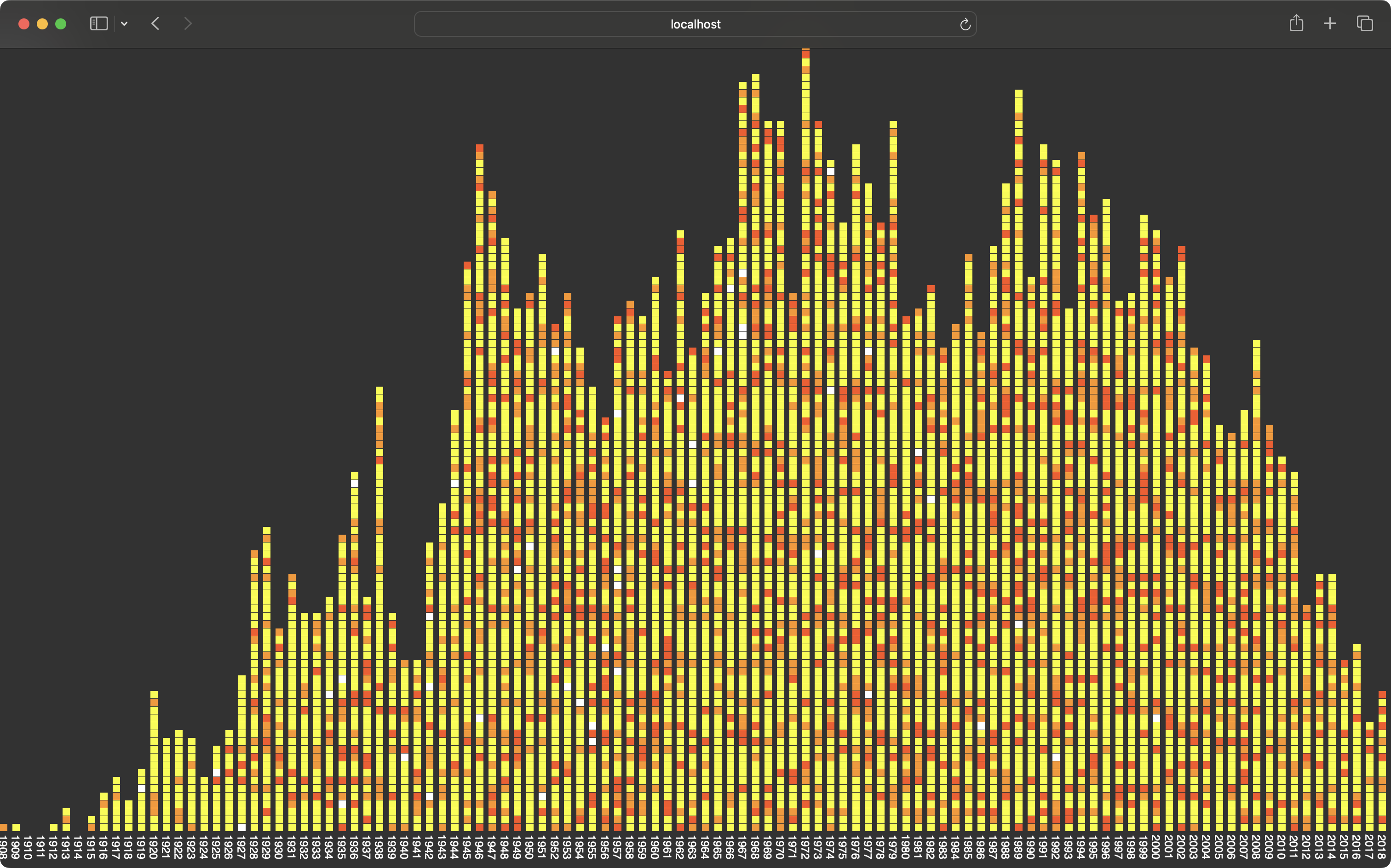Click the 1946 year label
The image size is (1391, 868).
pos(480,847)
